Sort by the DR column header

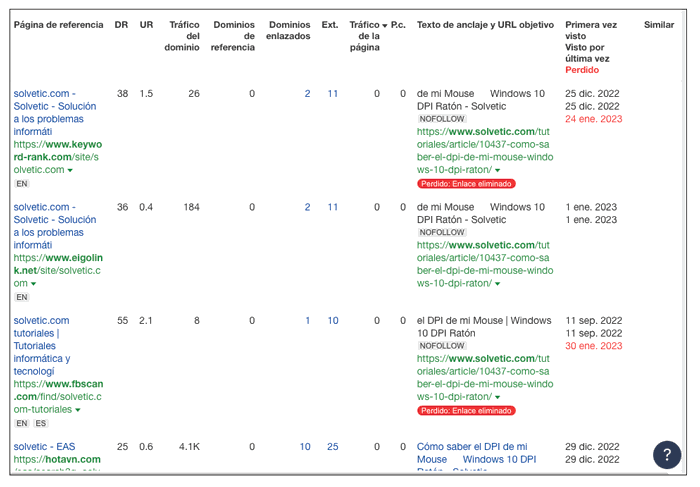click(x=121, y=24)
